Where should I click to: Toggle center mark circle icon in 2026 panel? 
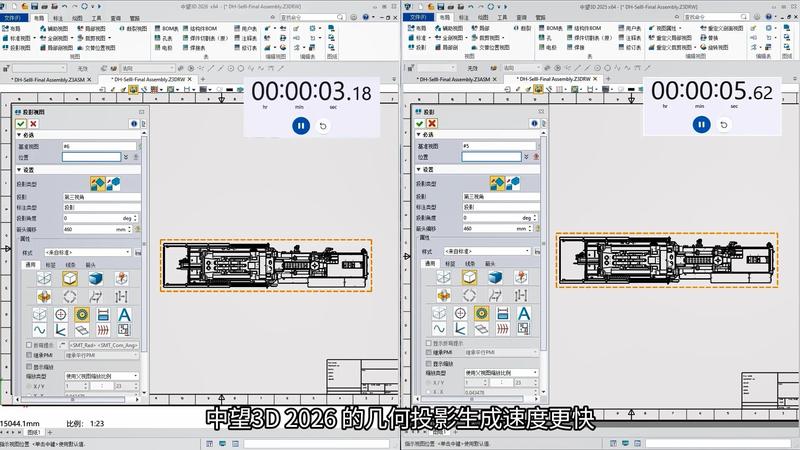click(x=60, y=314)
